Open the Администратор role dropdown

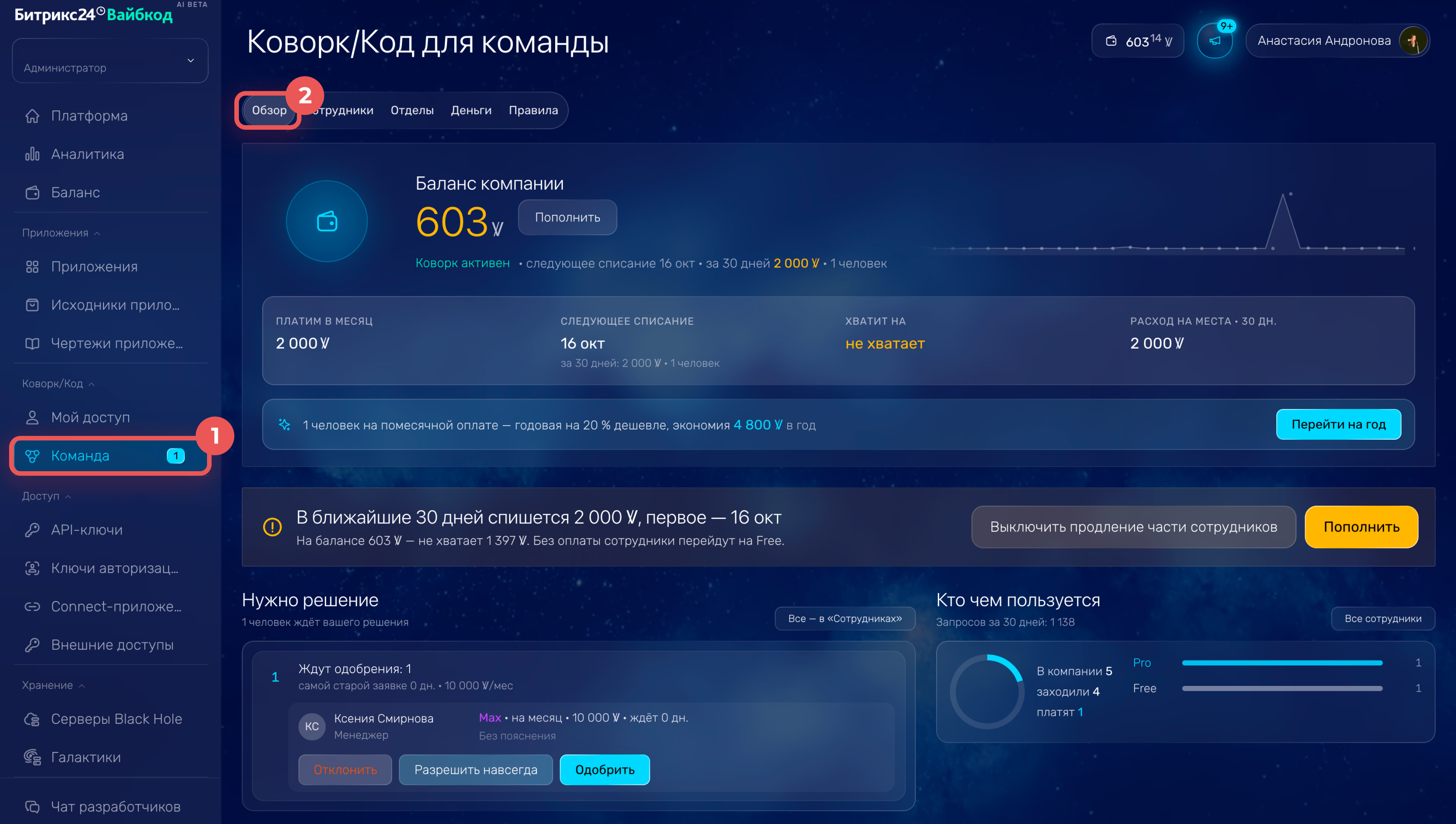tap(110, 61)
